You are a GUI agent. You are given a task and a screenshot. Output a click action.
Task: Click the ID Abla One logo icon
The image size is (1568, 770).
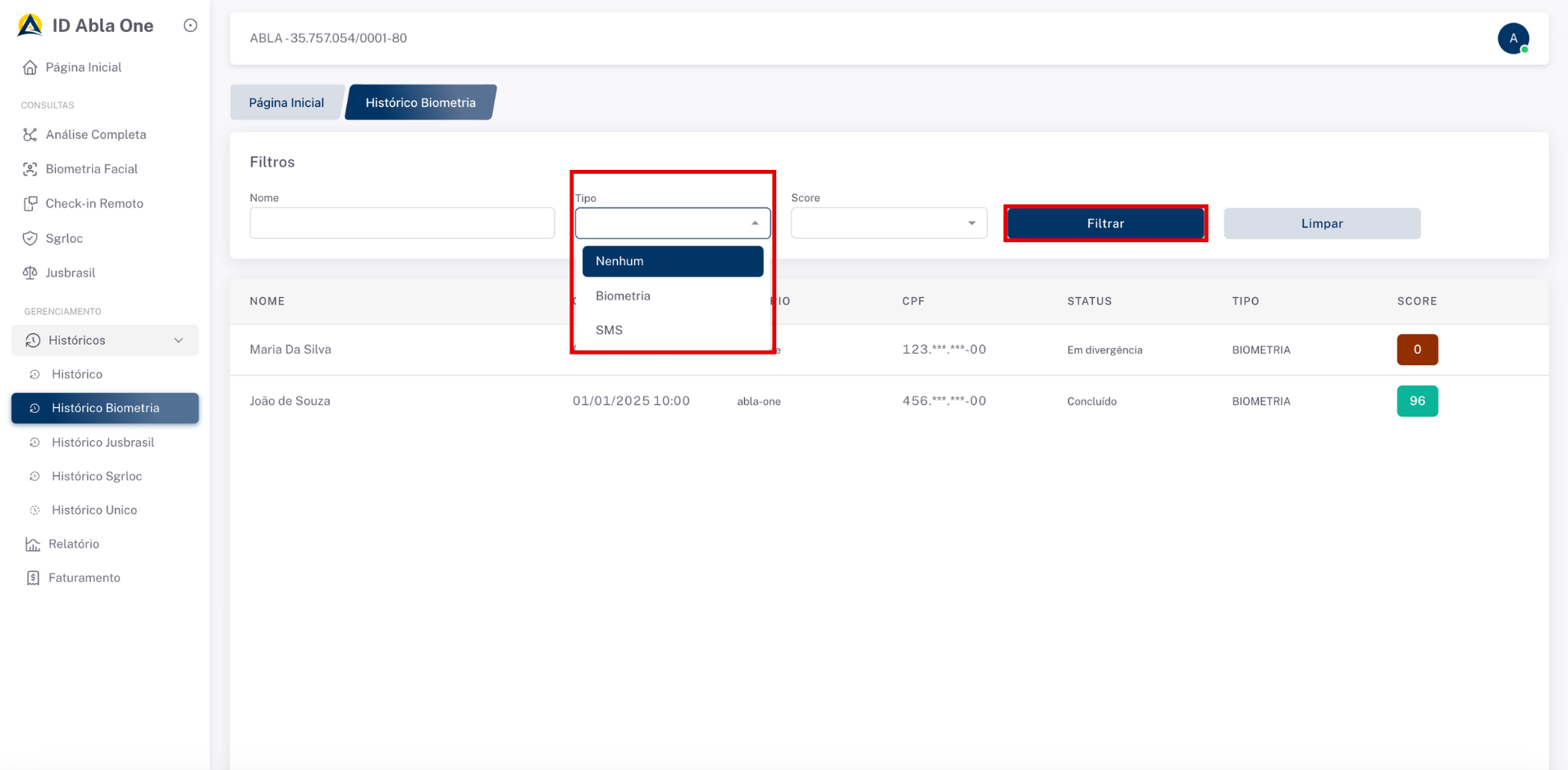(x=30, y=25)
